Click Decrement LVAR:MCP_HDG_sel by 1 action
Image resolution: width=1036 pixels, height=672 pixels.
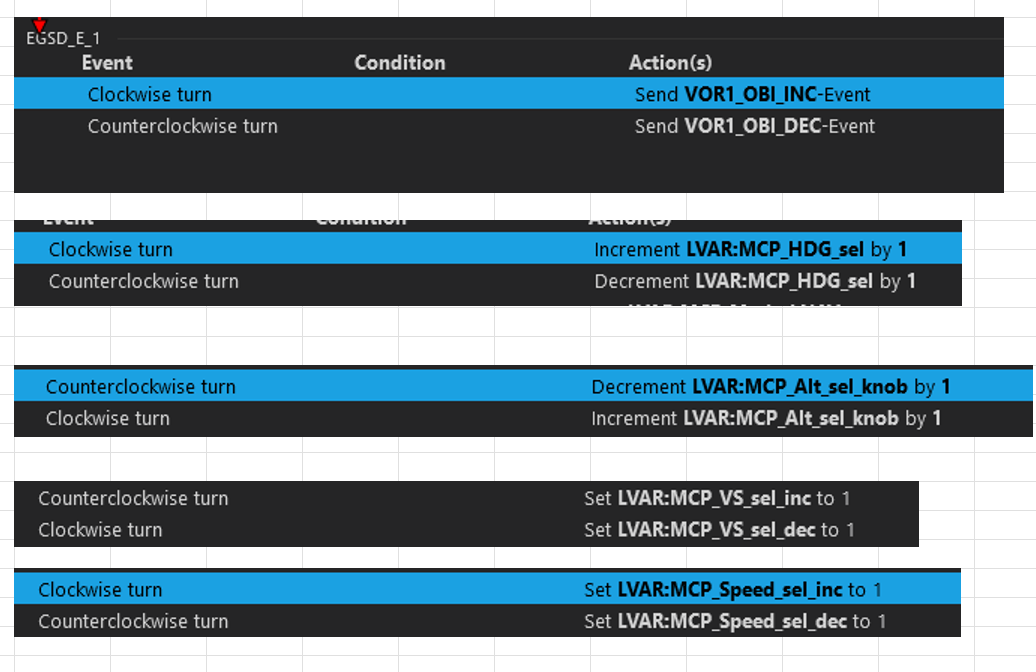click(755, 282)
